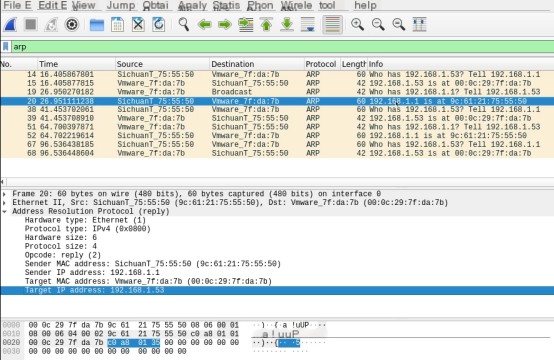Click highlighted hex bytes c0 a8 01 35
This screenshot has width=554, height=360.
pos(134,342)
